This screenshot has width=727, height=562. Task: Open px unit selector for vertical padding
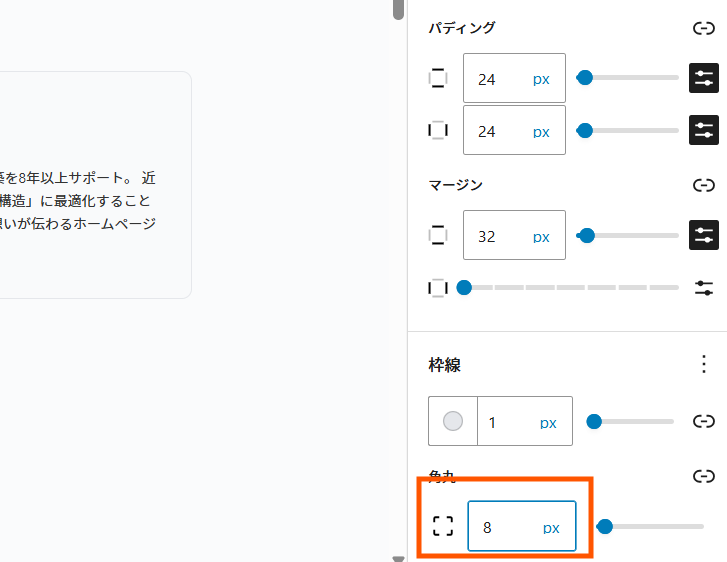point(541,79)
